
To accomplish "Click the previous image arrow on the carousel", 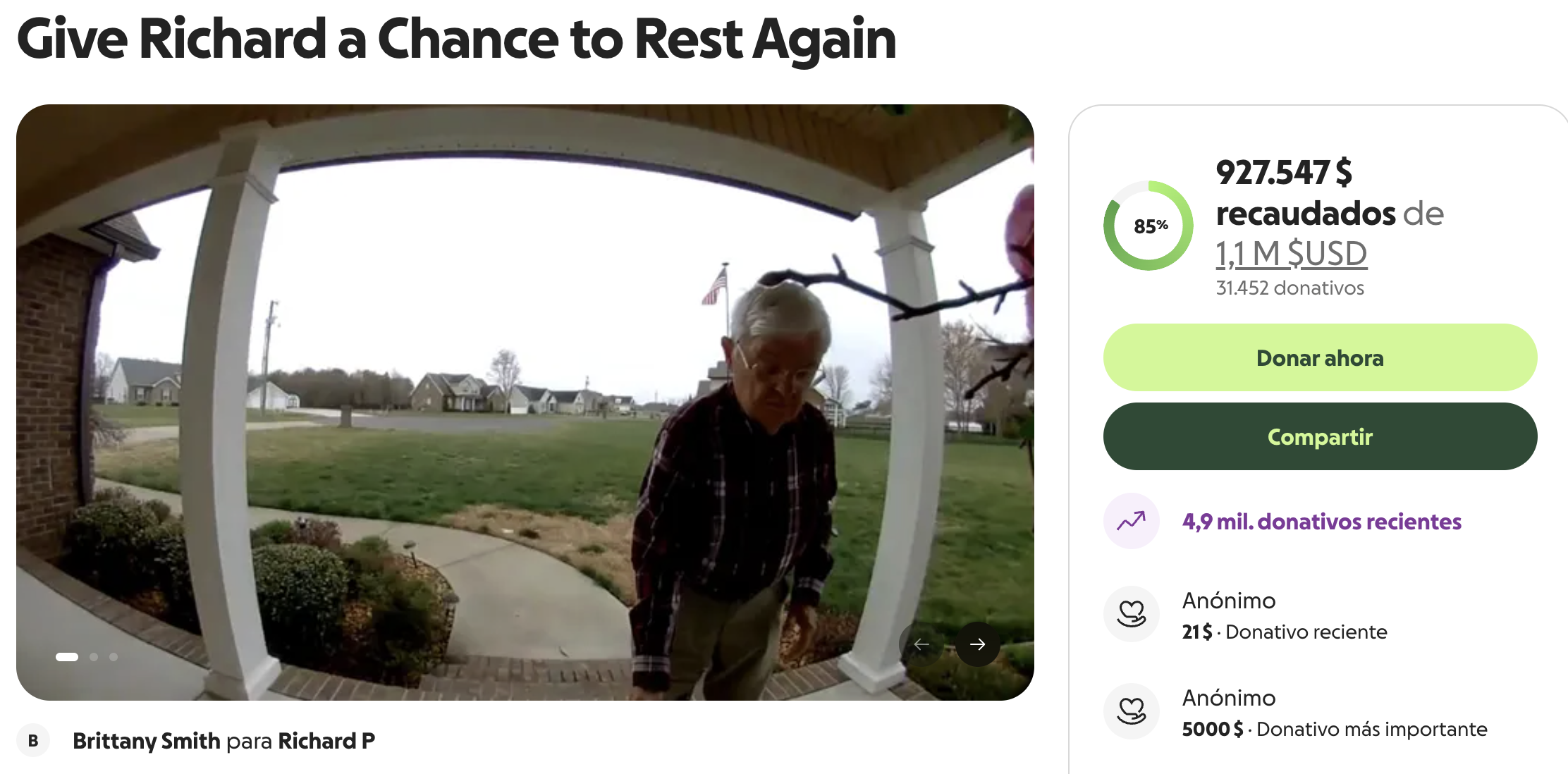I will pos(921,644).
